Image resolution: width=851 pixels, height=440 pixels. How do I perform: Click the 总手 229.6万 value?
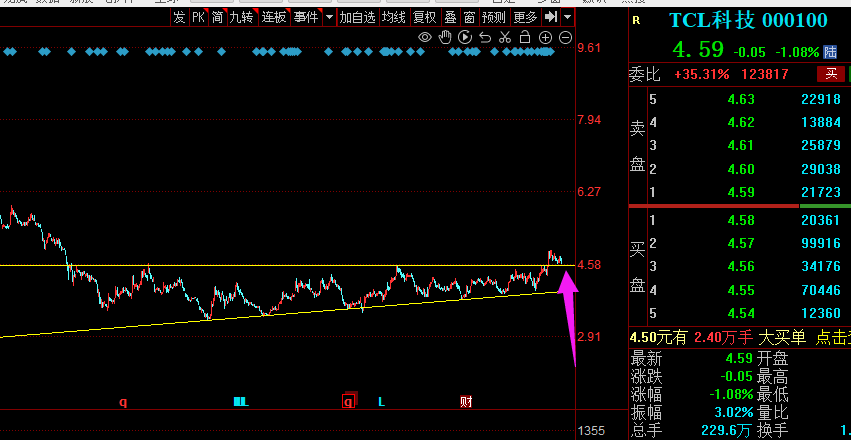click(x=726, y=431)
